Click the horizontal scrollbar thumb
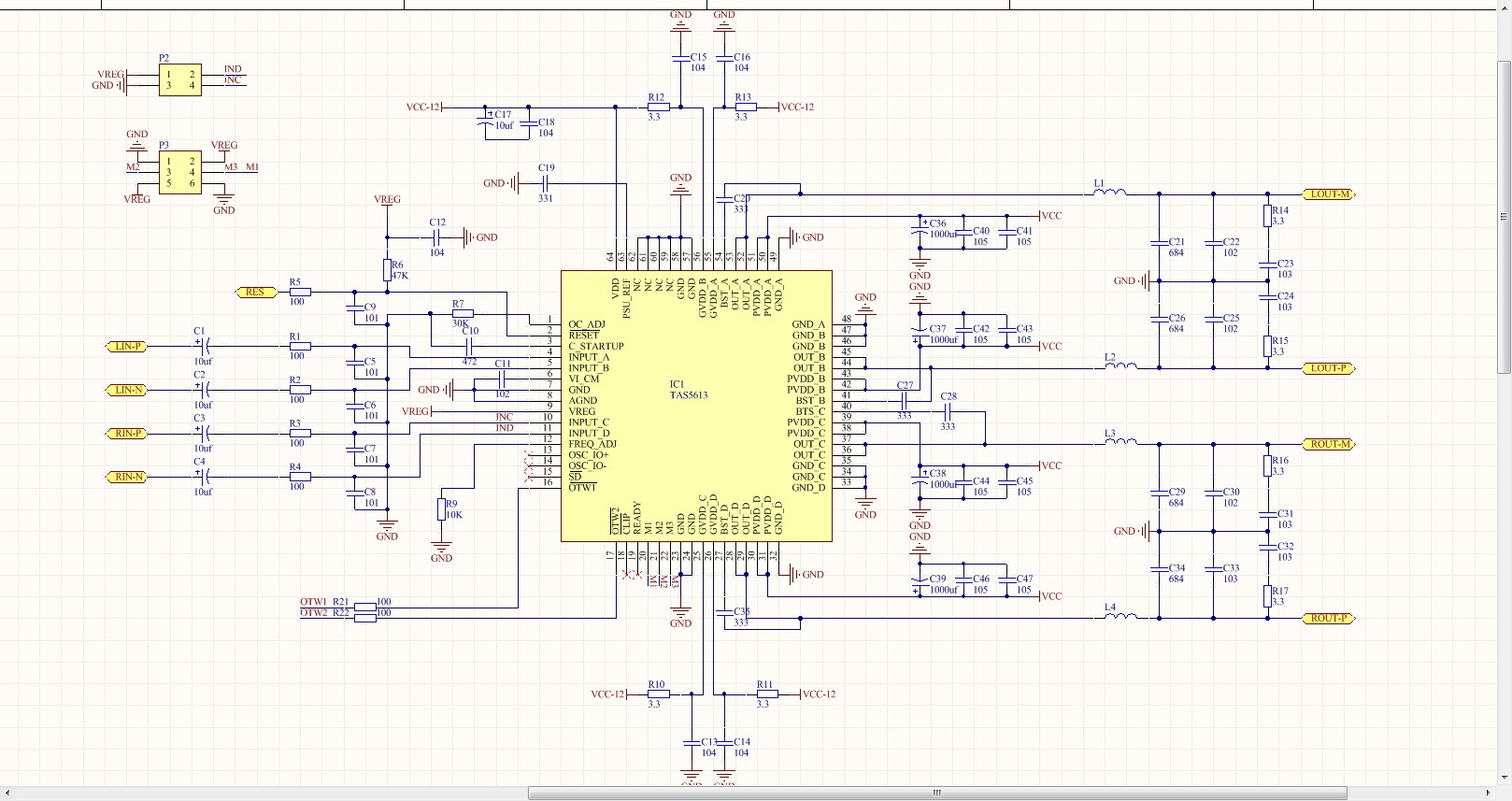Viewport: 1512px width, 801px height. (x=937, y=794)
